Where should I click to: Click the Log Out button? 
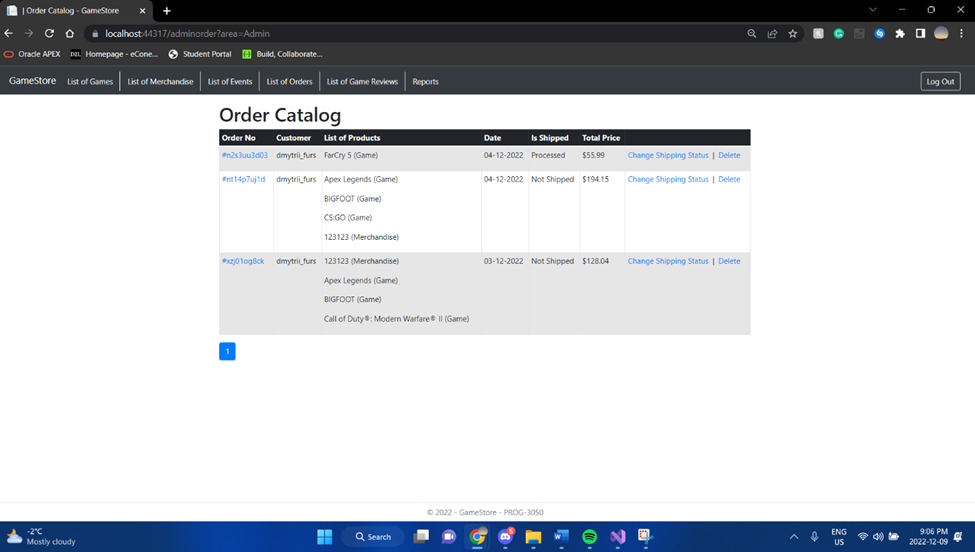tap(940, 81)
